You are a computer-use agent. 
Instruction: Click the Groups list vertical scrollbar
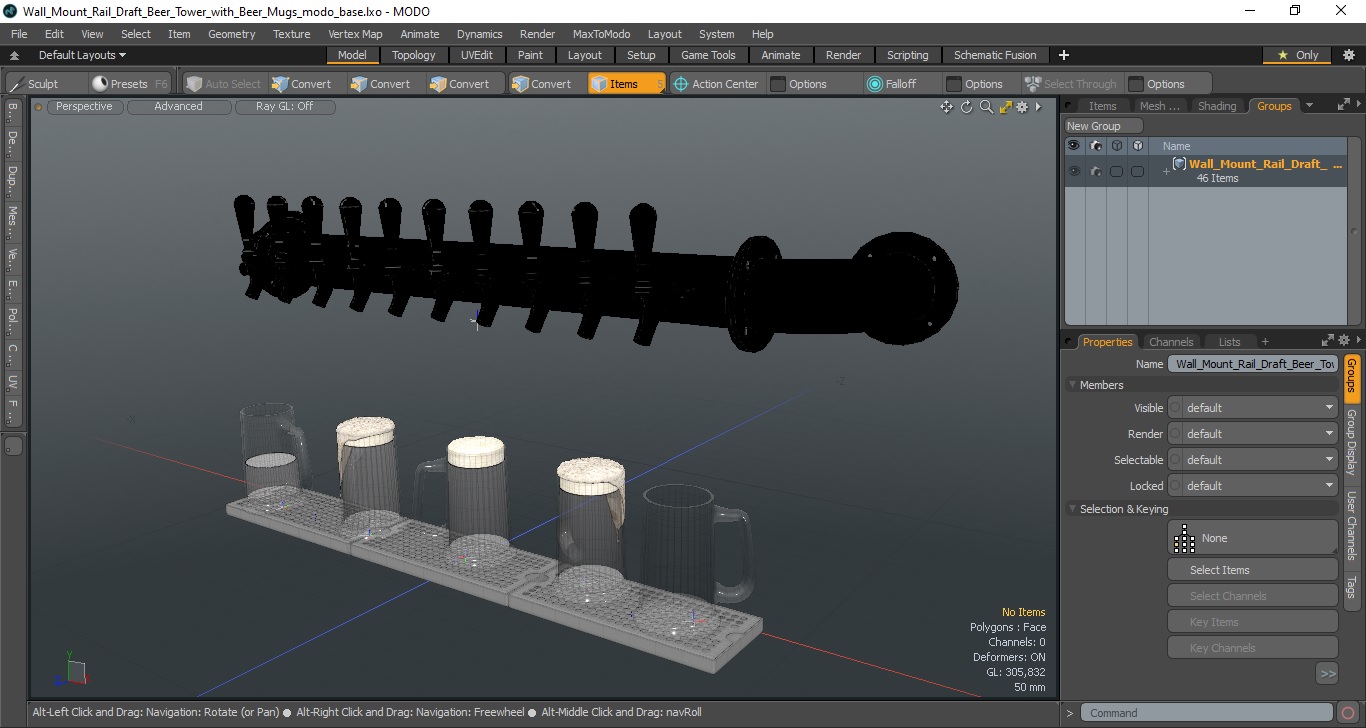coord(1356,230)
